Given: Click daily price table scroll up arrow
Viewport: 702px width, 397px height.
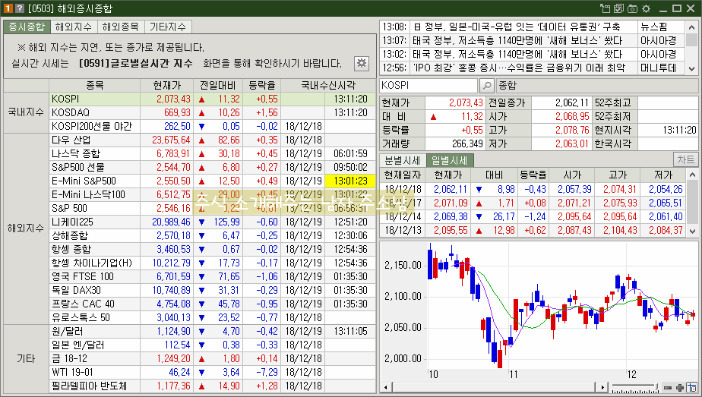Looking at the screenshot, I should pos(692,175).
